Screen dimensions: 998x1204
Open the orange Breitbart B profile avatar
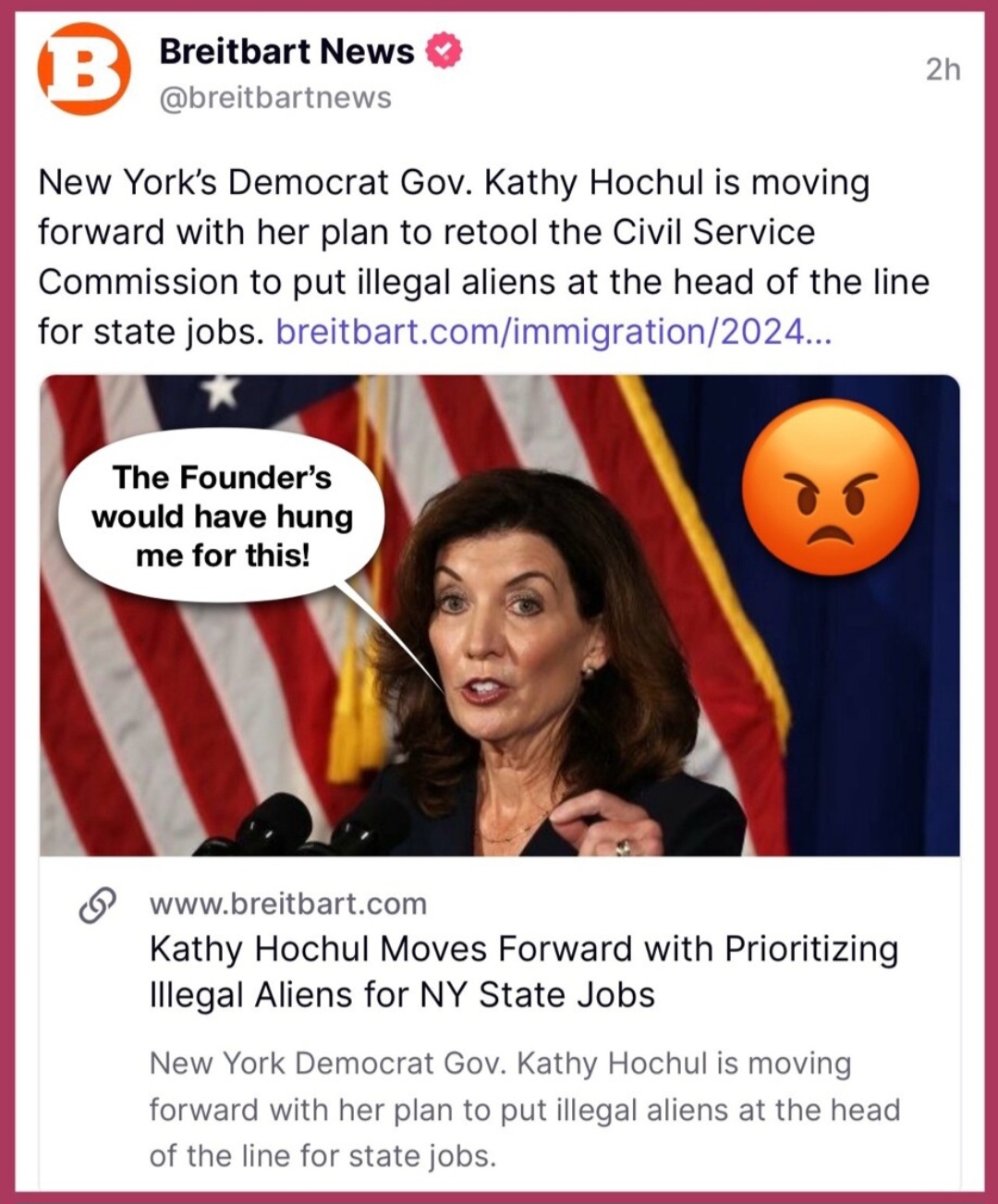pos(84,69)
